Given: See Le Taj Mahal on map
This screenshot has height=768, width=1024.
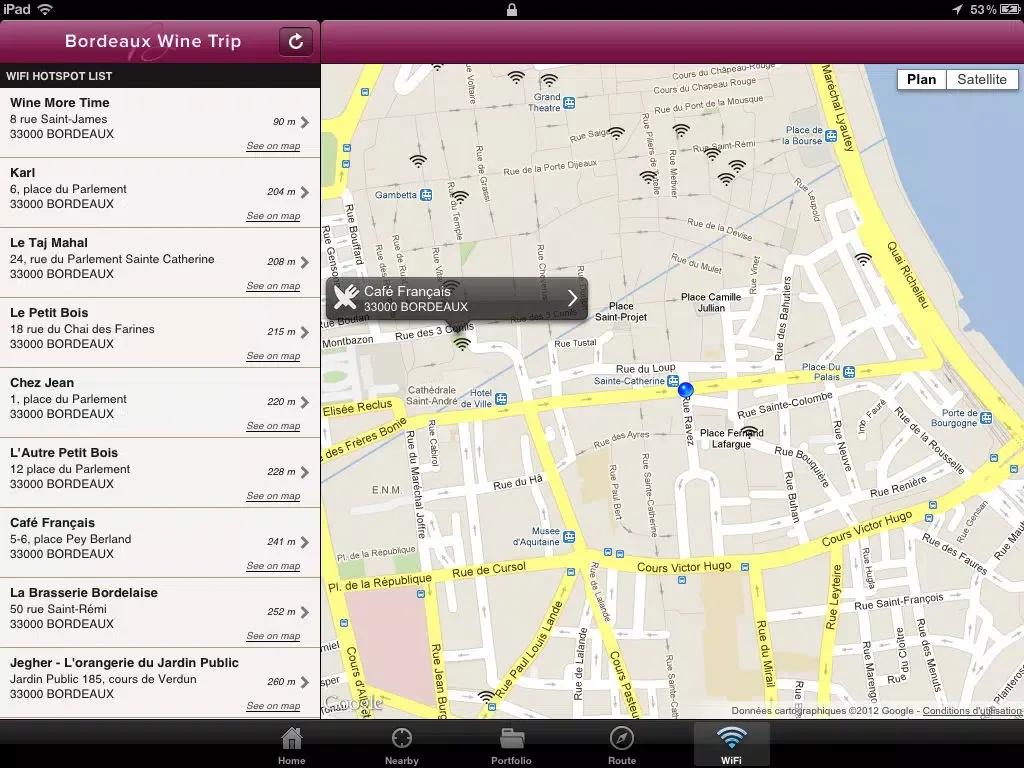Looking at the screenshot, I should [x=273, y=286].
